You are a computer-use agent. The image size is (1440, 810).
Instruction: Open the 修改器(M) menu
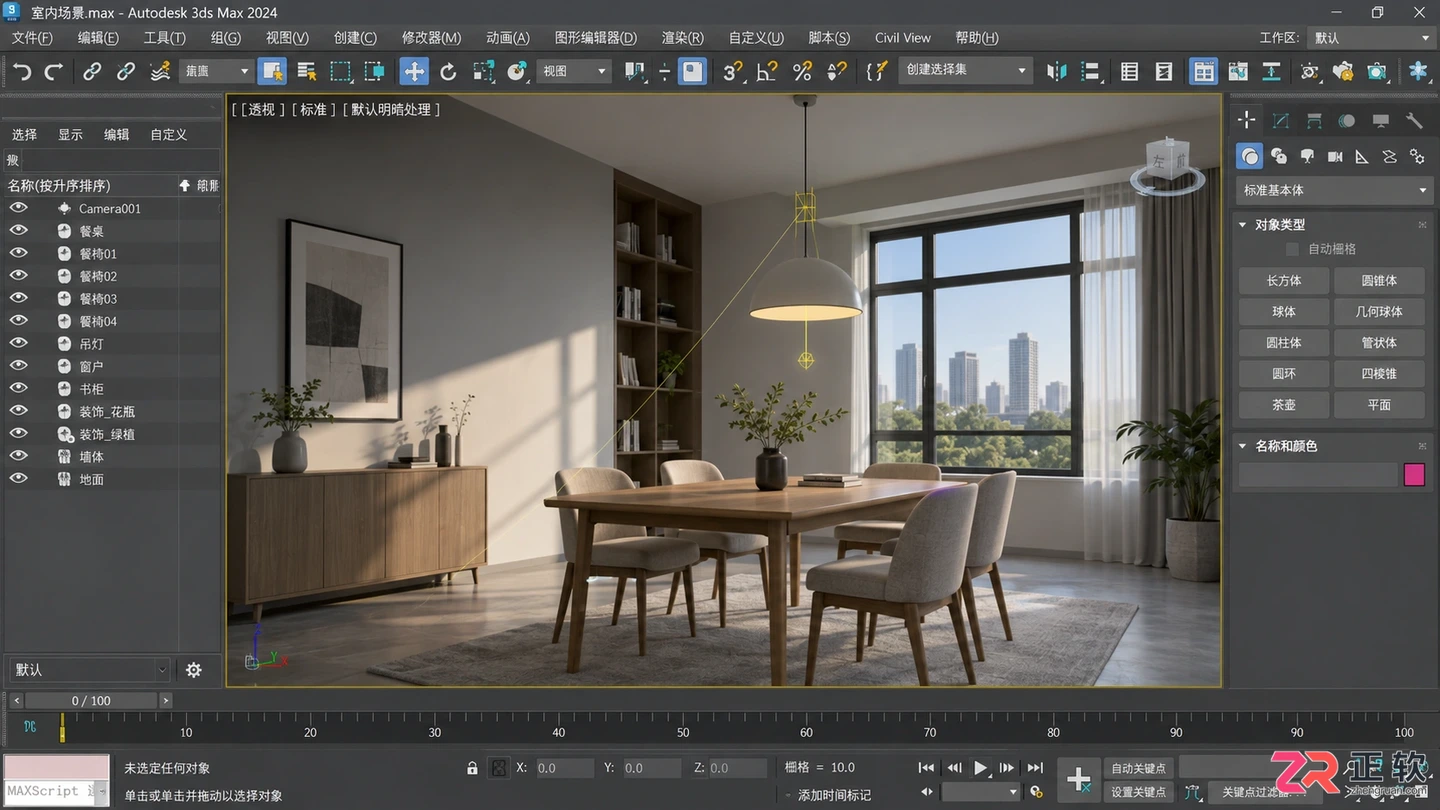[x=431, y=38]
